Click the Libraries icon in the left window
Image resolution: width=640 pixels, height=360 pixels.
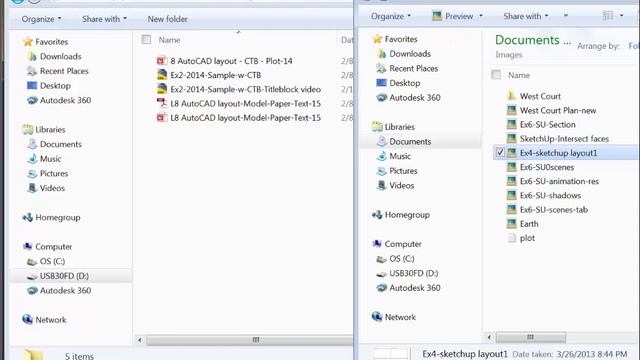coord(28,129)
